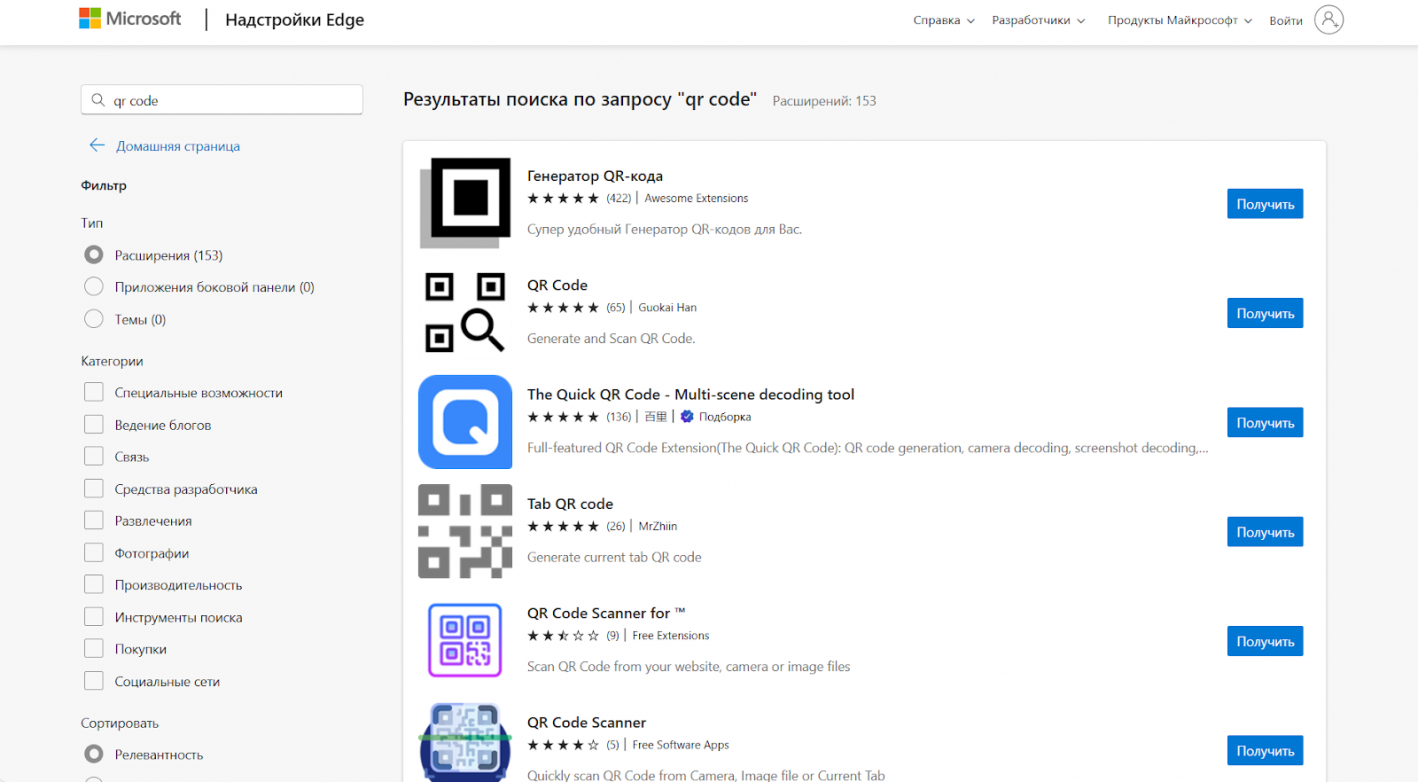The image size is (1418, 782).
Task: Click Получить for The Quick QR Code
Action: [x=1265, y=423]
